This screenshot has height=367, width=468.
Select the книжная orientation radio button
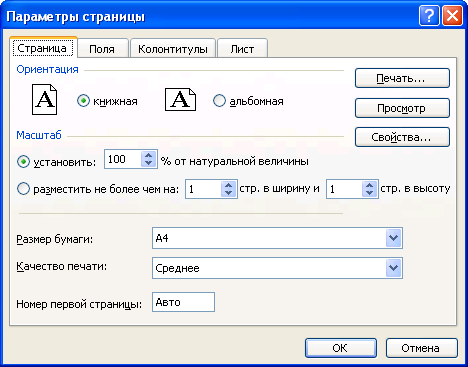tap(83, 101)
